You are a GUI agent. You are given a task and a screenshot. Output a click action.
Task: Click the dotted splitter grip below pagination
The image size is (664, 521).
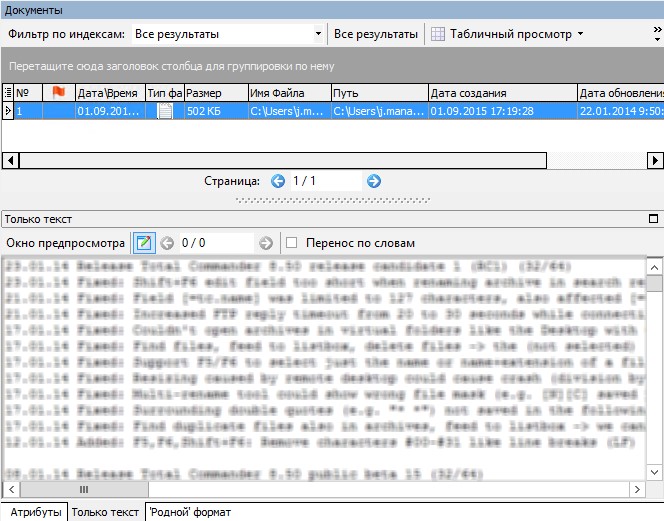point(333,200)
